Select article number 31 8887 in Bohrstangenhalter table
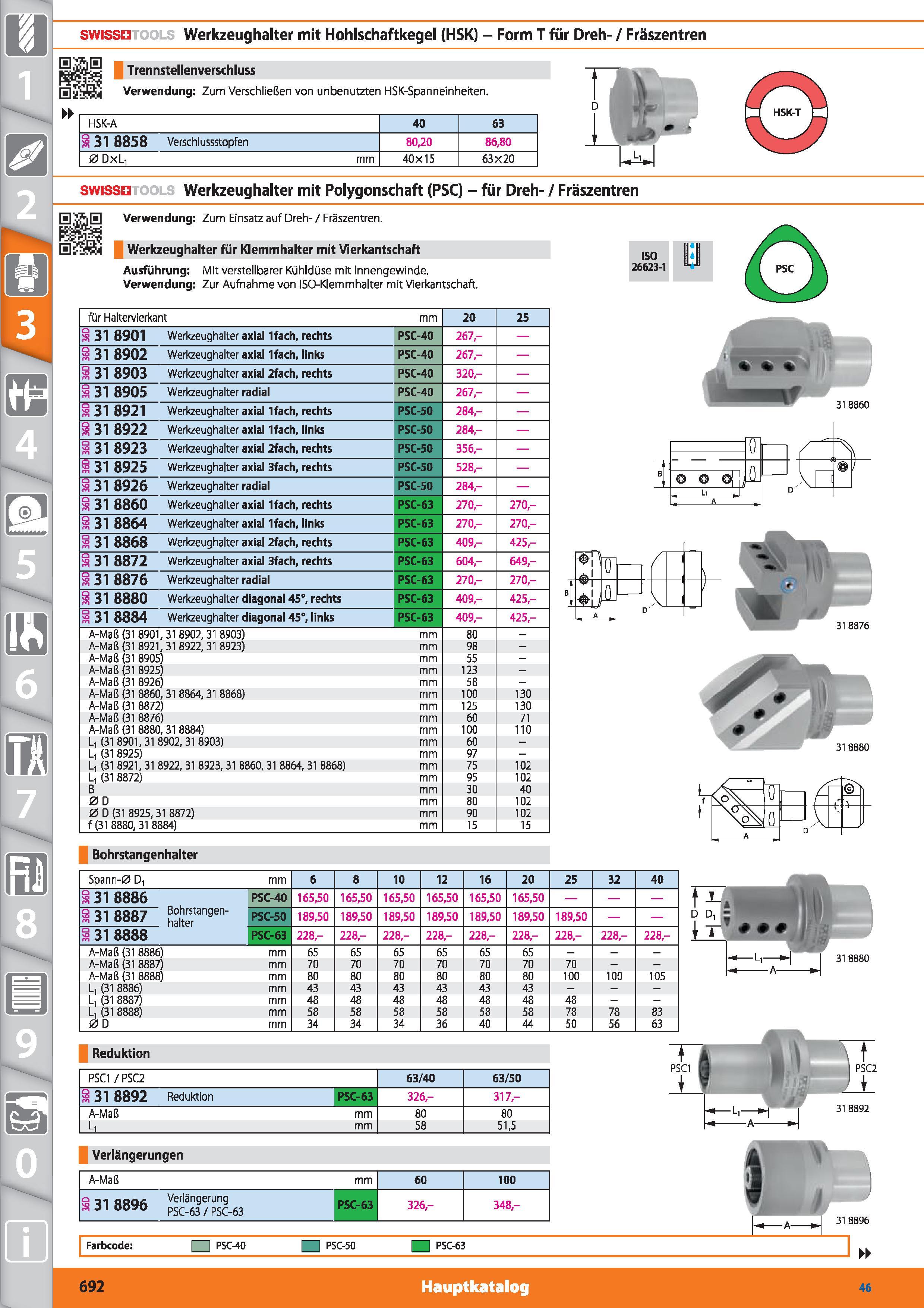The image size is (924, 1308). click(121, 916)
